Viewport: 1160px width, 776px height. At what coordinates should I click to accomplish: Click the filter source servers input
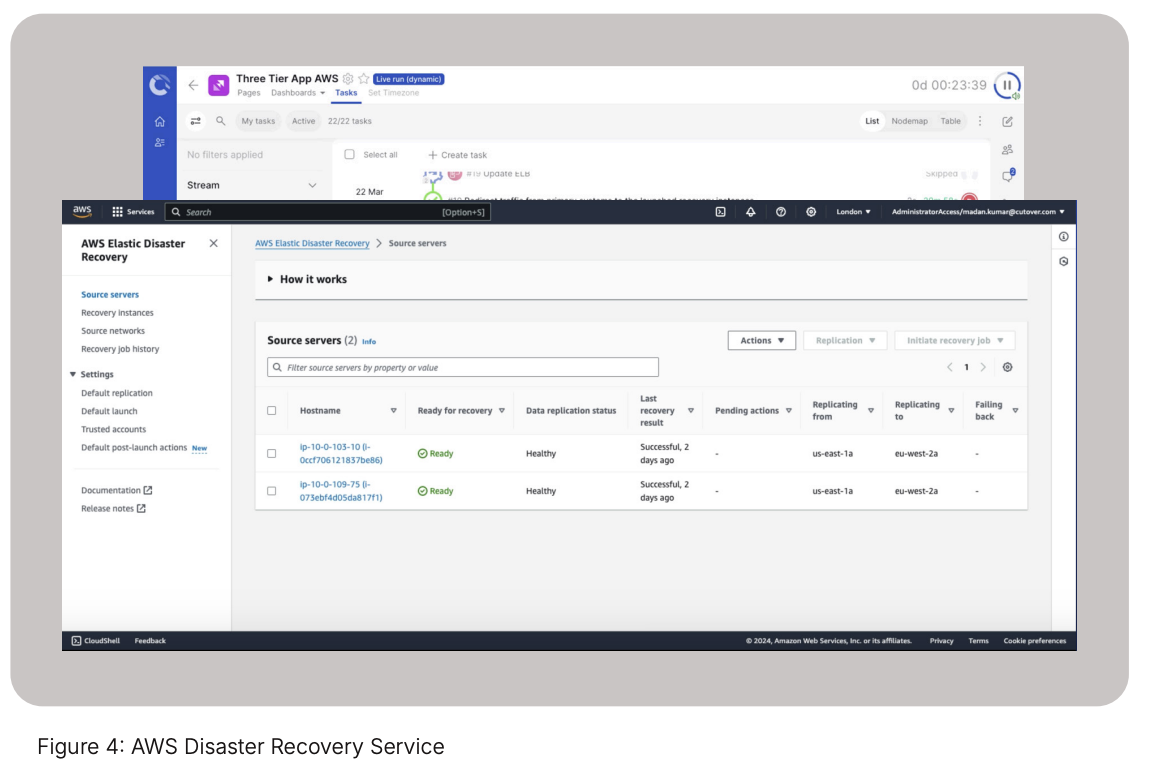point(463,368)
